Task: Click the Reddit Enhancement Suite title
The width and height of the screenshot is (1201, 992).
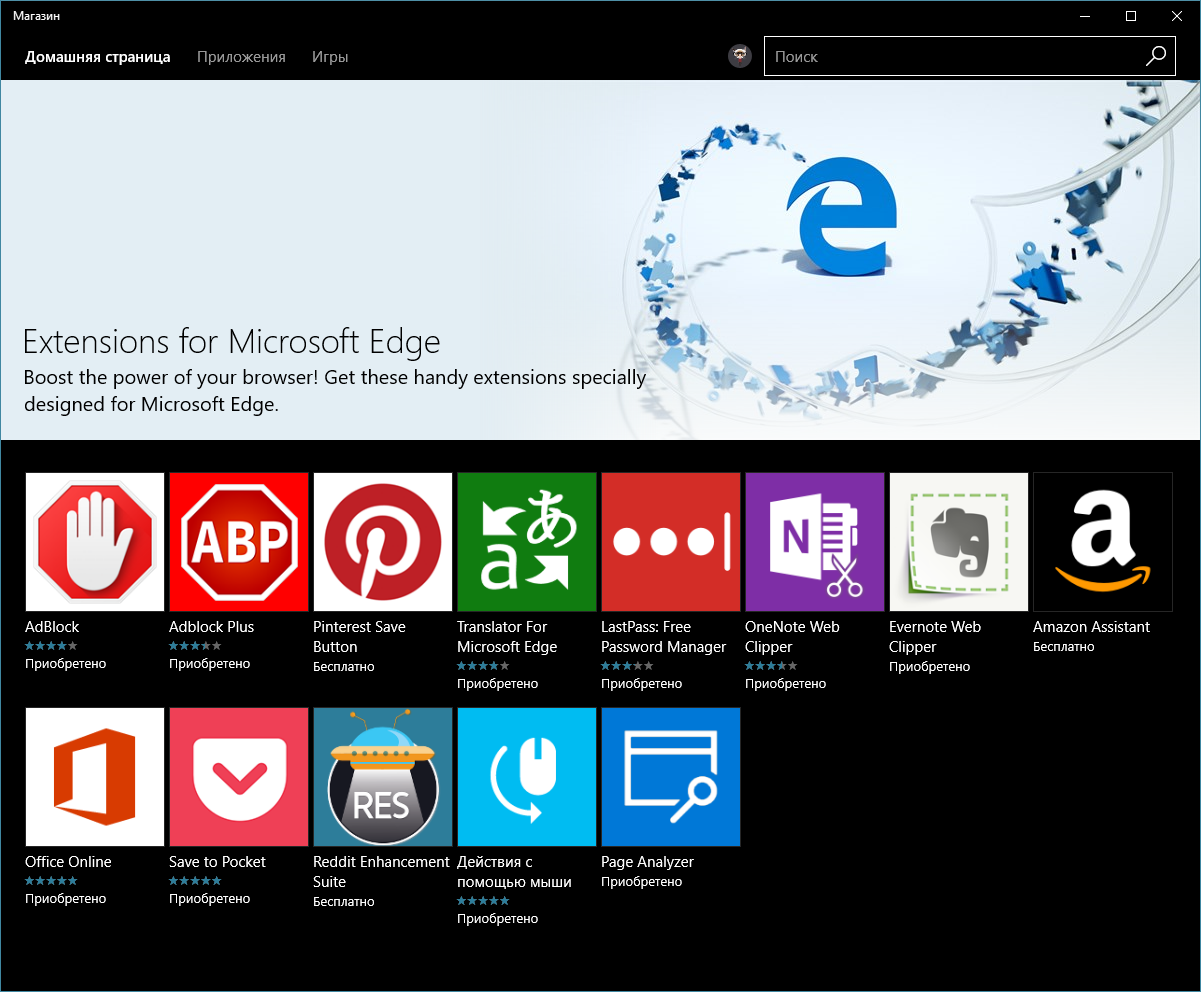Action: pyautogui.click(x=382, y=872)
